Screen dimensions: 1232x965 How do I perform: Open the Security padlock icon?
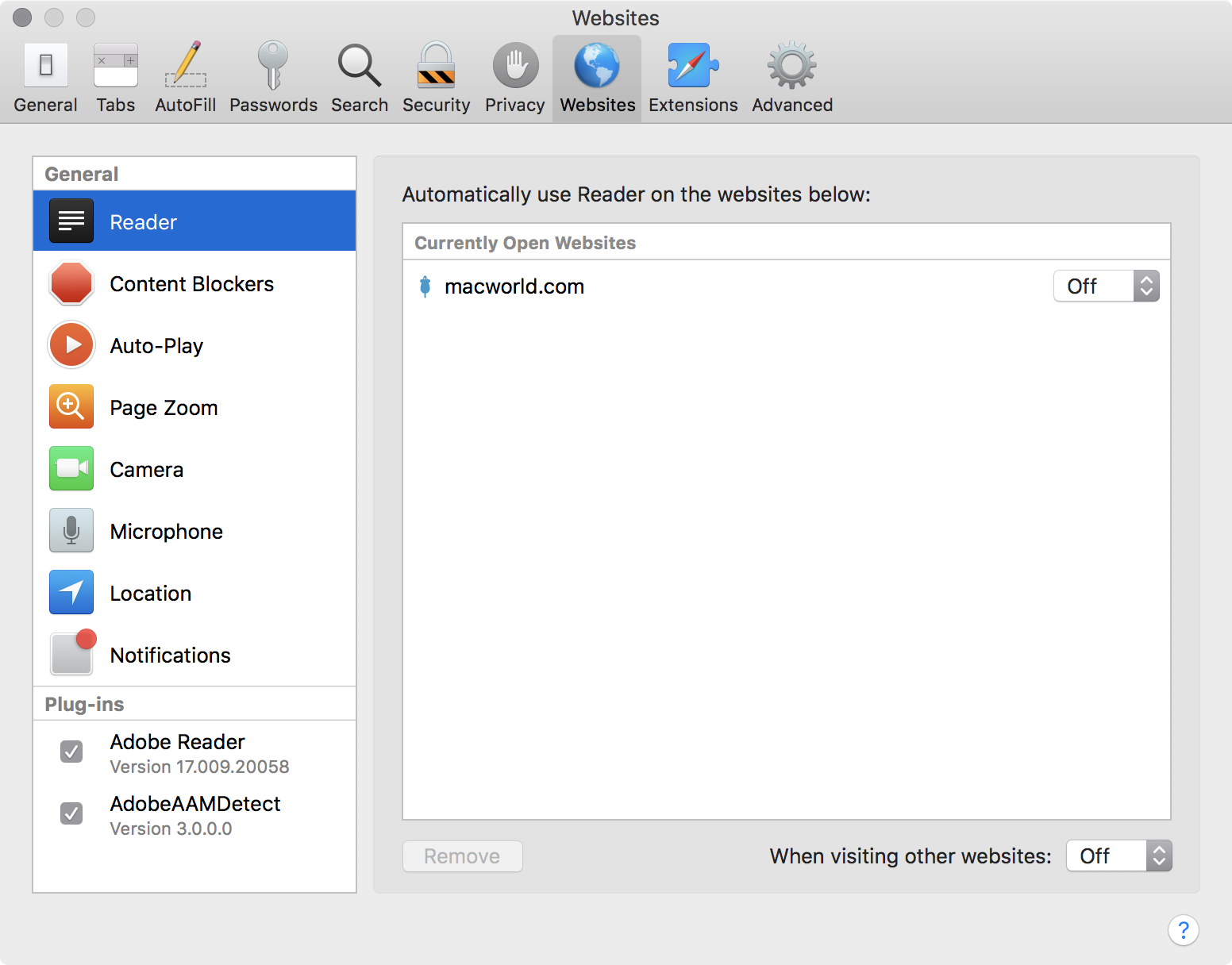coord(437,65)
